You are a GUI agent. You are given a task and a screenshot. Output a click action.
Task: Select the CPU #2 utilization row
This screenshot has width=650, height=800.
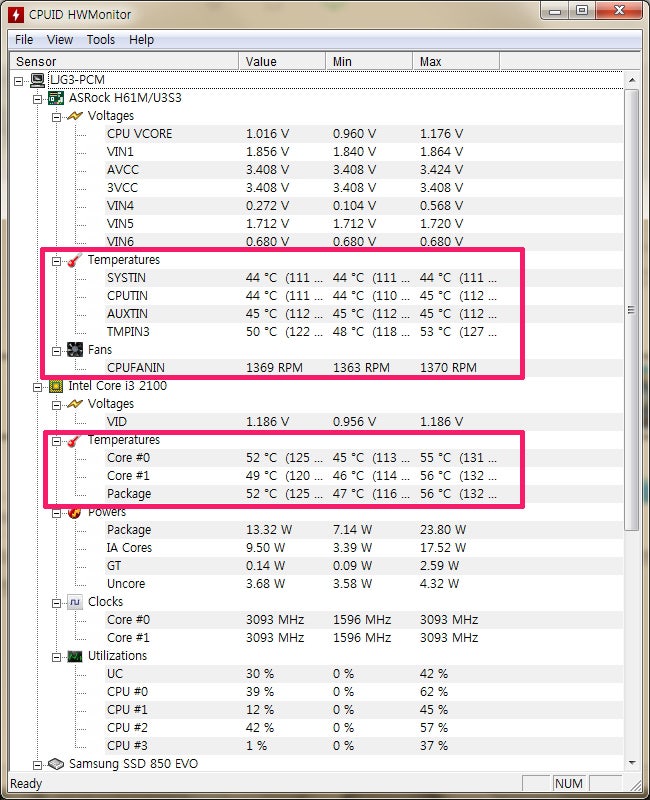click(x=364, y=727)
